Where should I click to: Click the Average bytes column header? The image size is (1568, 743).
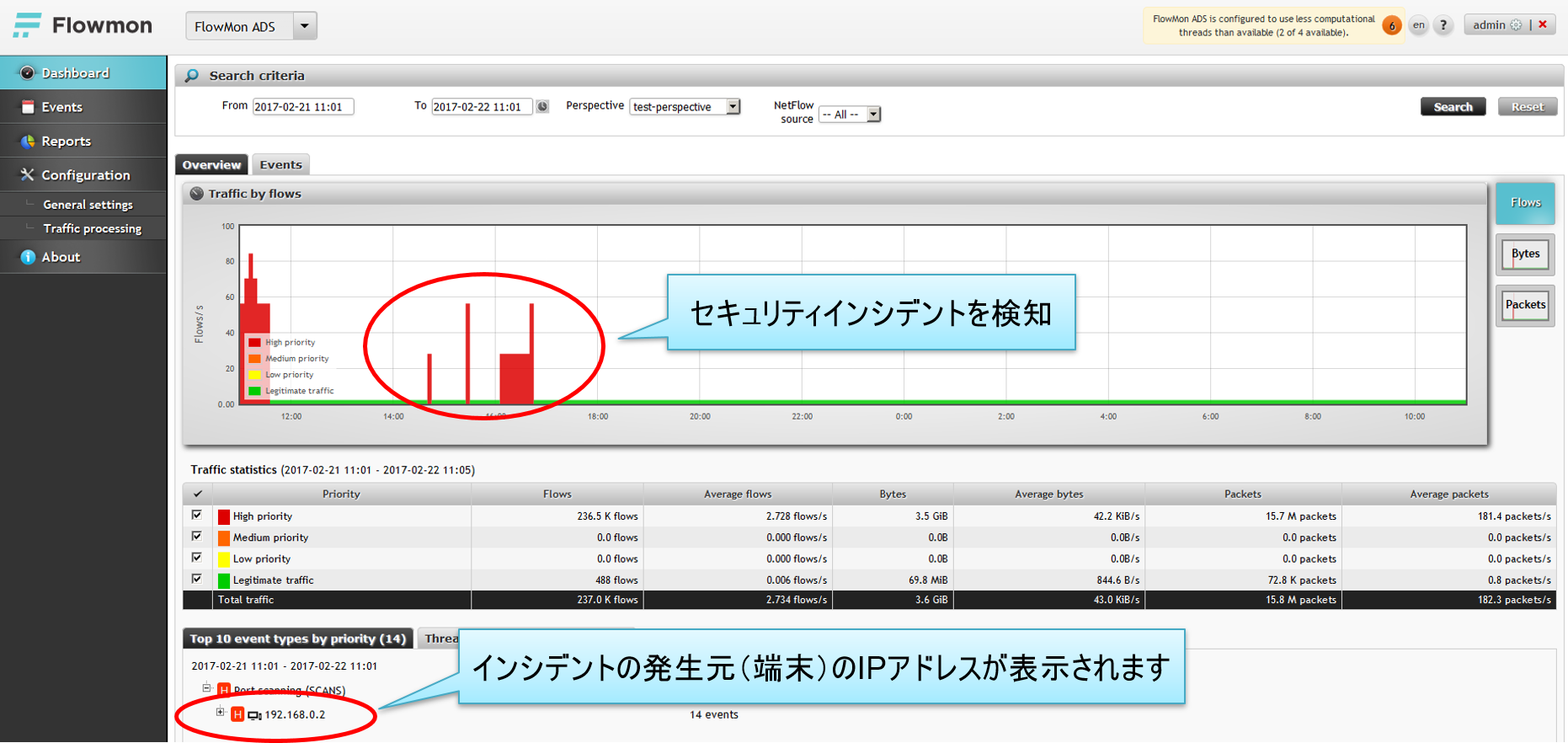coord(1048,494)
